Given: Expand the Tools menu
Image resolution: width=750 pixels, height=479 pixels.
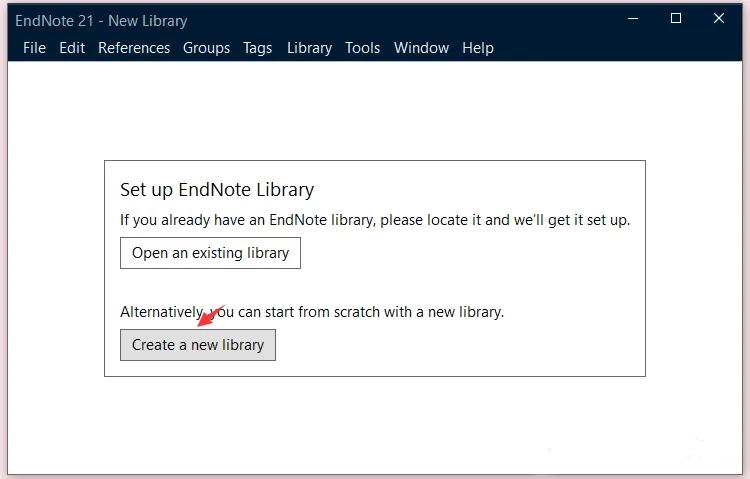Looking at the screenshot, I should (x=363, y=48).
